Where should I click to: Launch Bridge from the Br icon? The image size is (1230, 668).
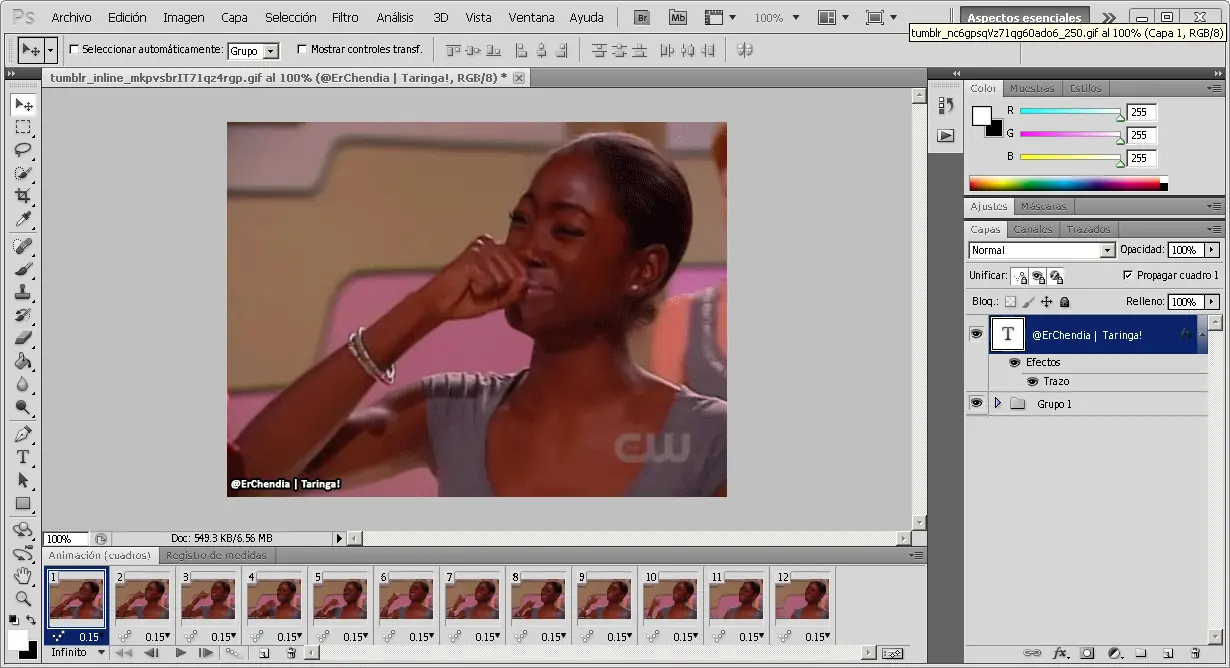(x=644, y=17)
